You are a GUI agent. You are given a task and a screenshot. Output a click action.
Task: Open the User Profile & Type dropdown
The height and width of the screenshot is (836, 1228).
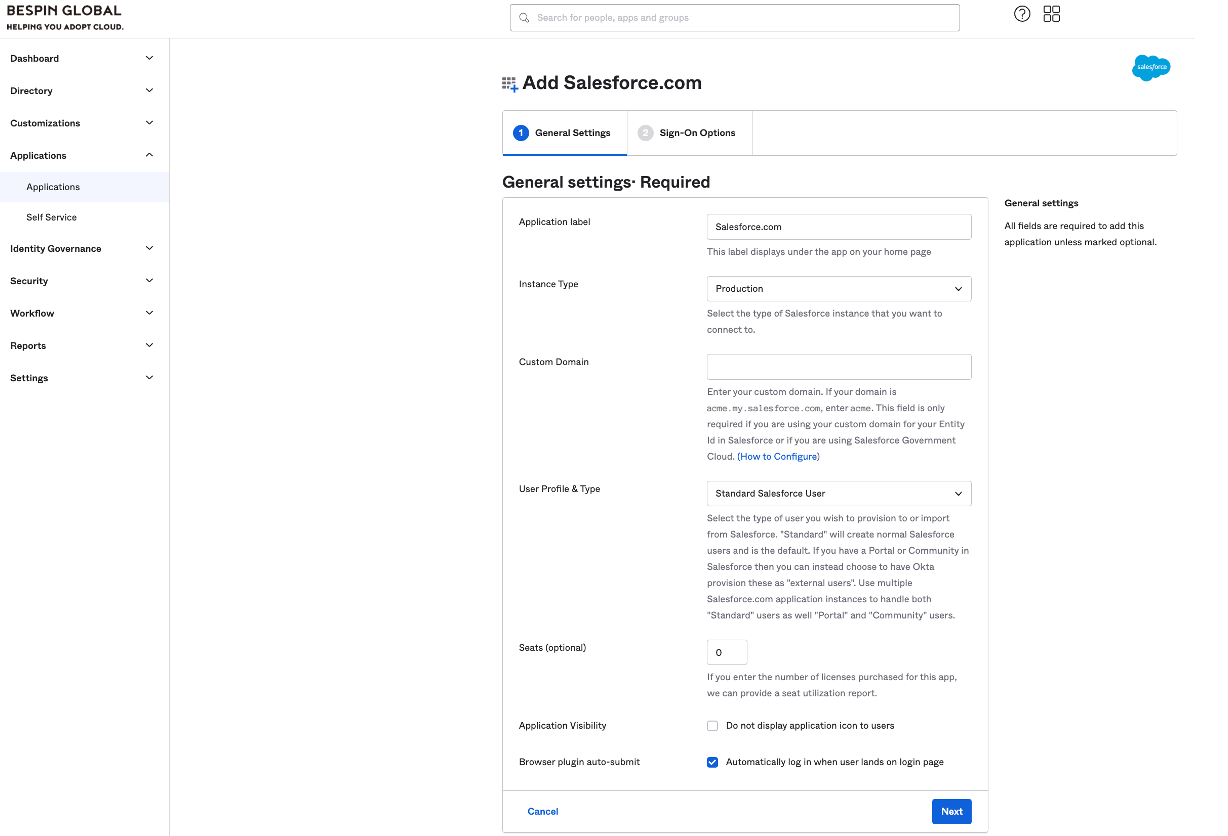pos(838,494)
